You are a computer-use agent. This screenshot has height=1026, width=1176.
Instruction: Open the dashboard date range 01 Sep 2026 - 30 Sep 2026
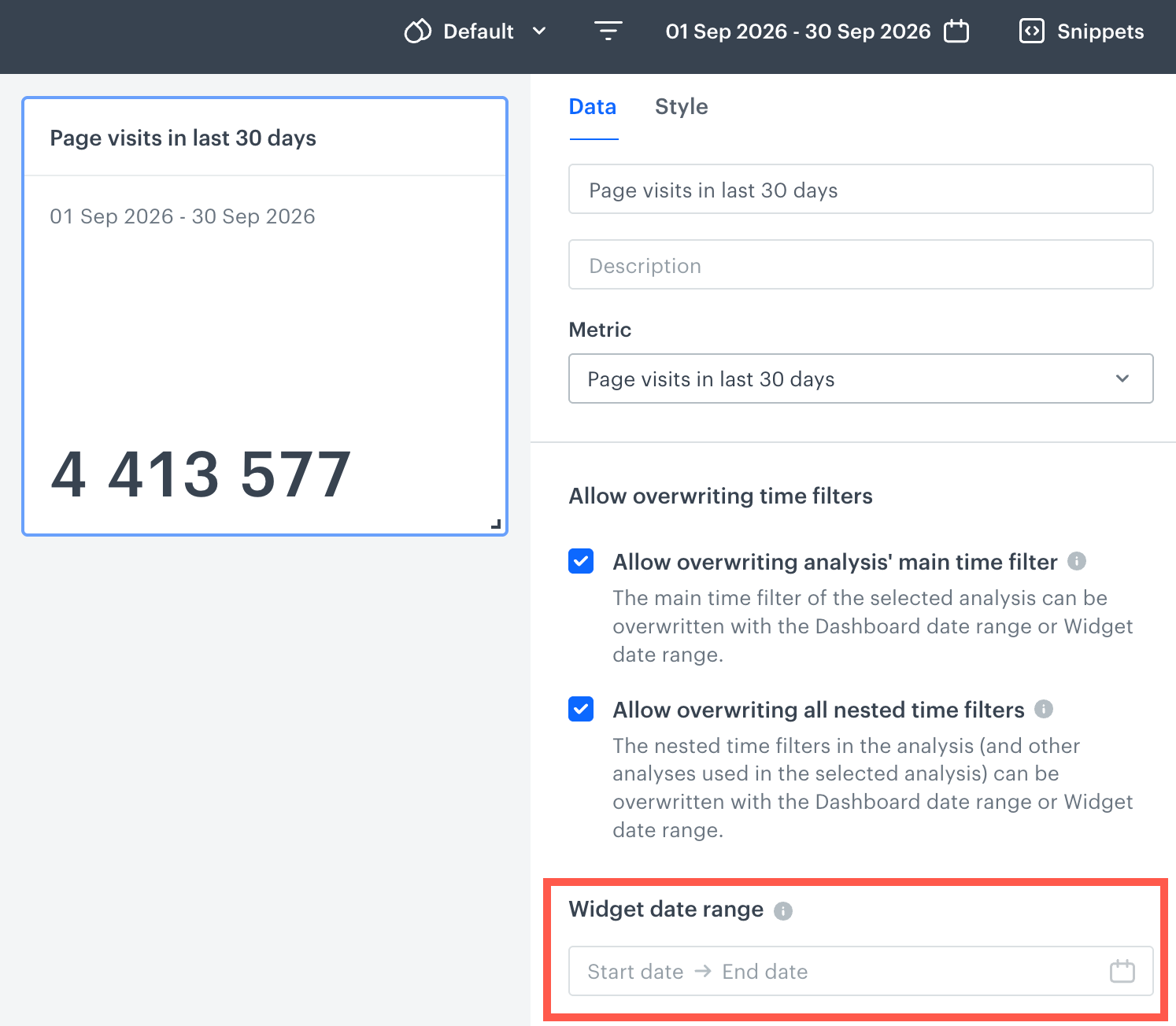pos(798,31)
